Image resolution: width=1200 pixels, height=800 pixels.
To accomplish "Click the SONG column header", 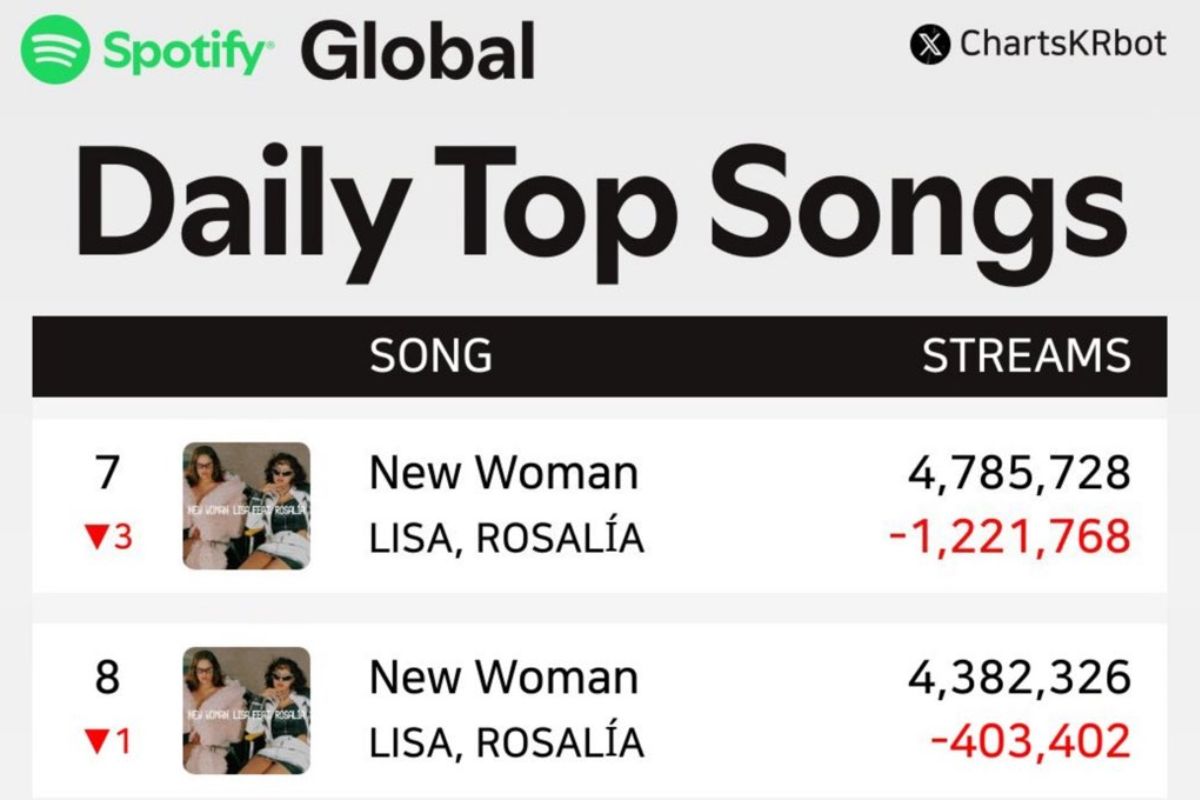I will click(431, 356).
